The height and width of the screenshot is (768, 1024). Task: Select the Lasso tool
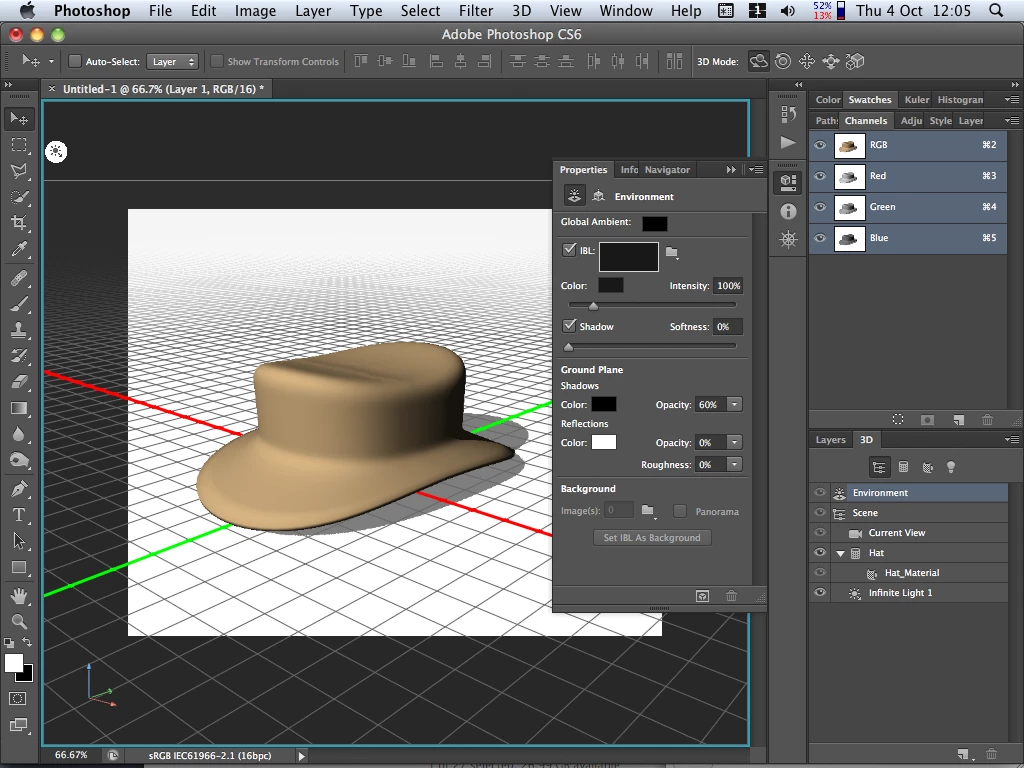[x=19, y=171]
